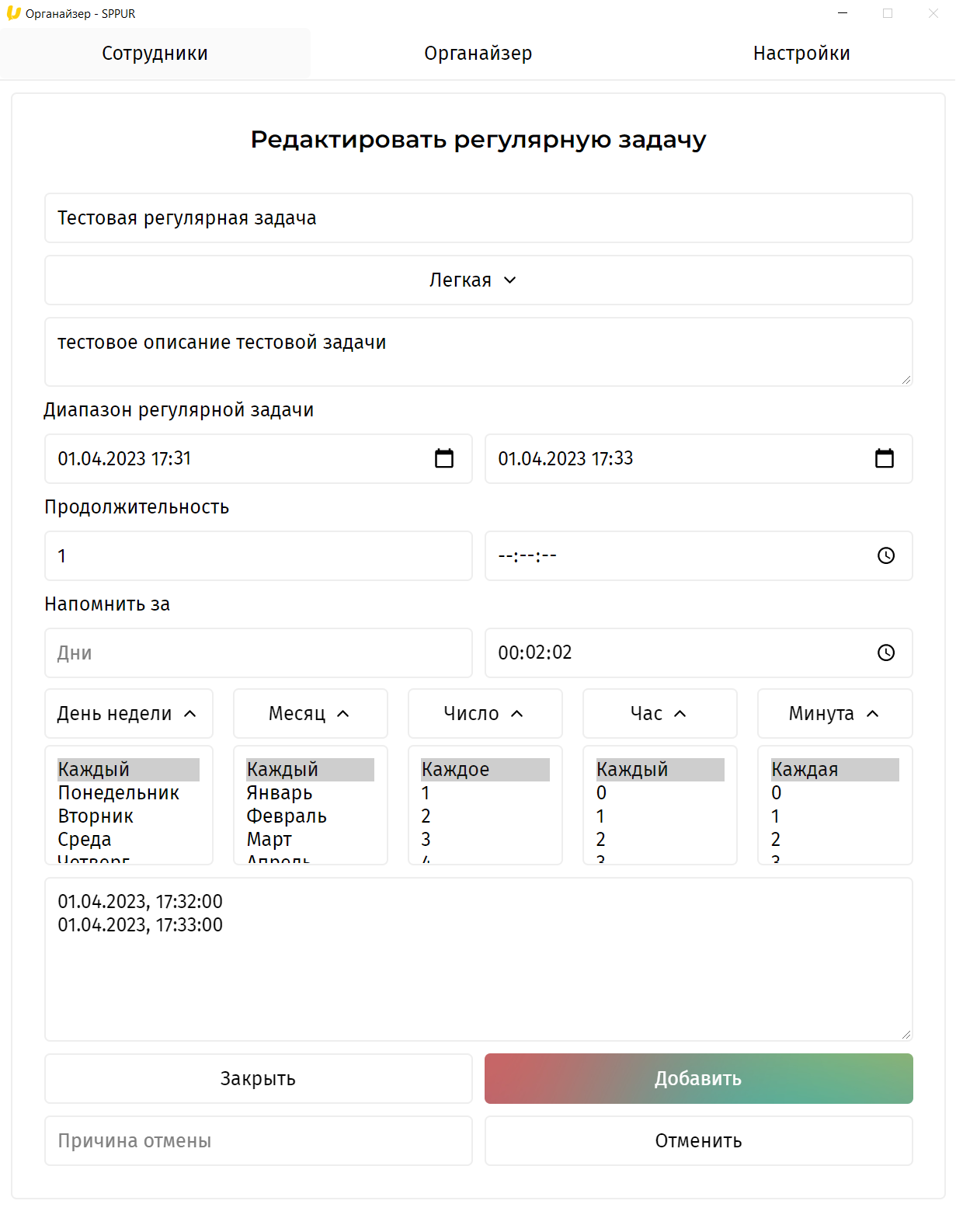Select 3 in the Число list
This screenshot has width=956, height=1232.
click(x=485, y=840)
